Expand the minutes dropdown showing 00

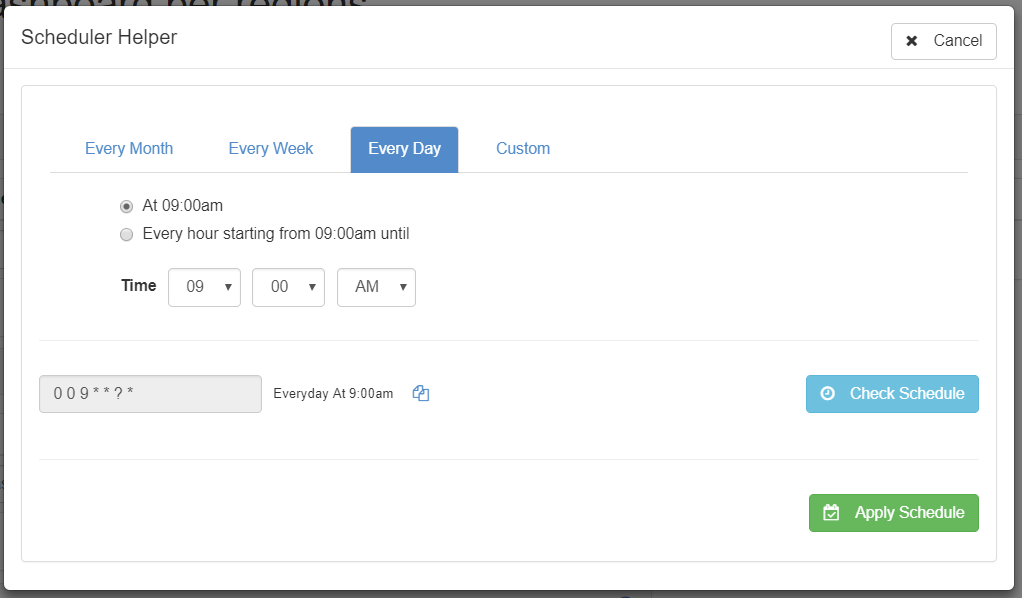tap(288, 287)
